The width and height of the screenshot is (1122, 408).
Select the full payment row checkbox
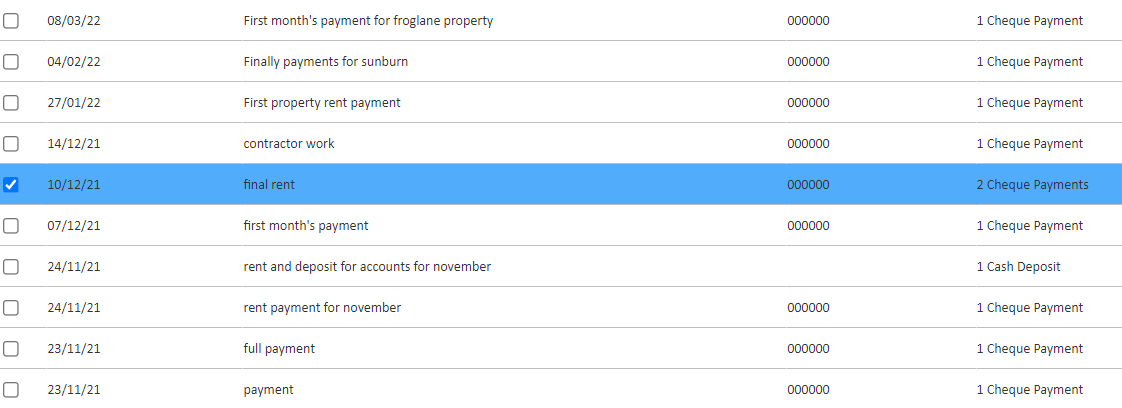click(11, 349)
